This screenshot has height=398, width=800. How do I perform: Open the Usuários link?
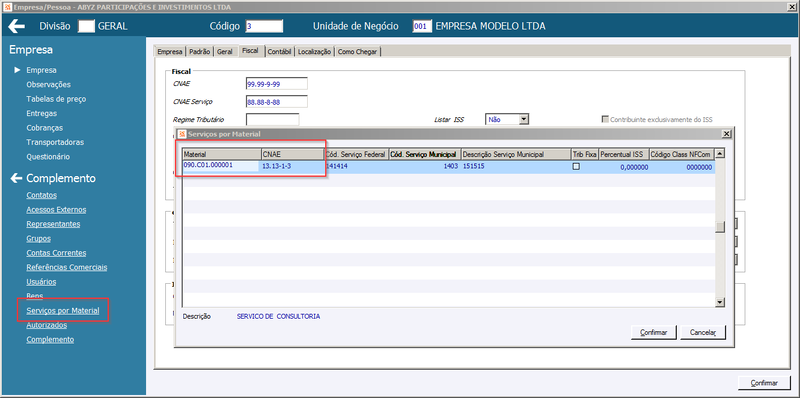pyautogui.click(x=41, y=282)
